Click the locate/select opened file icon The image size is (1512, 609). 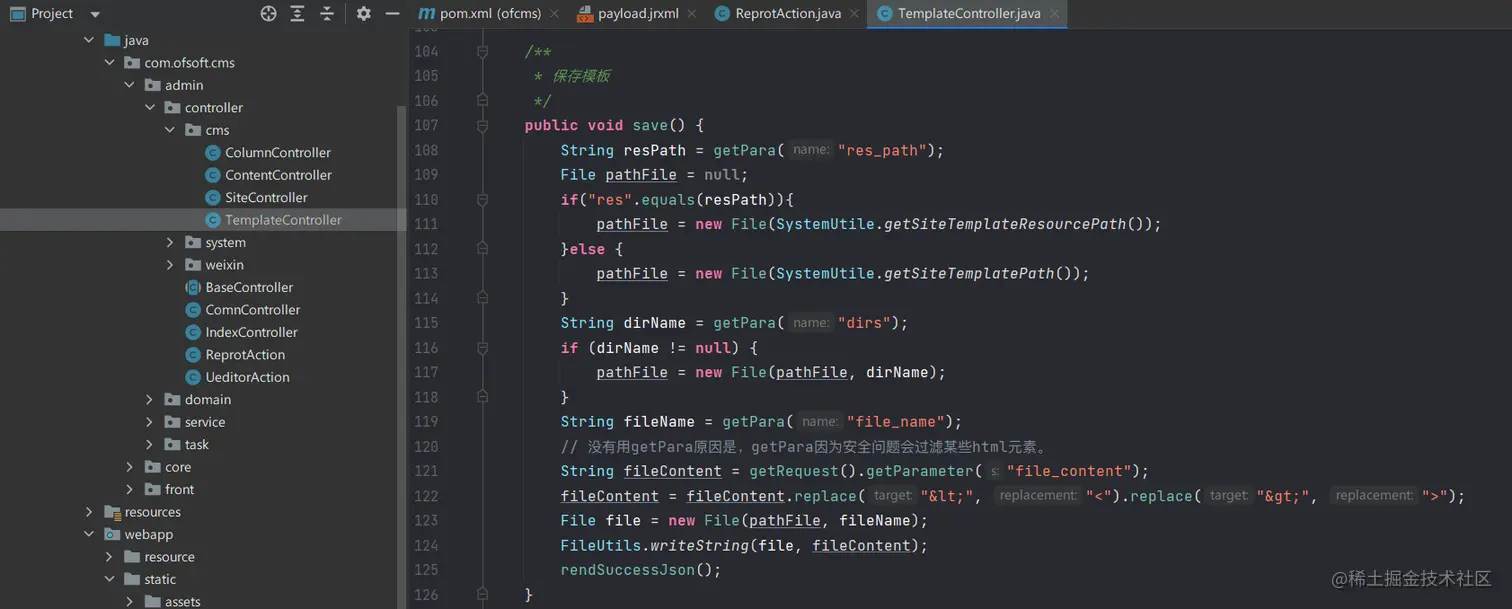[x=268, y=13]
